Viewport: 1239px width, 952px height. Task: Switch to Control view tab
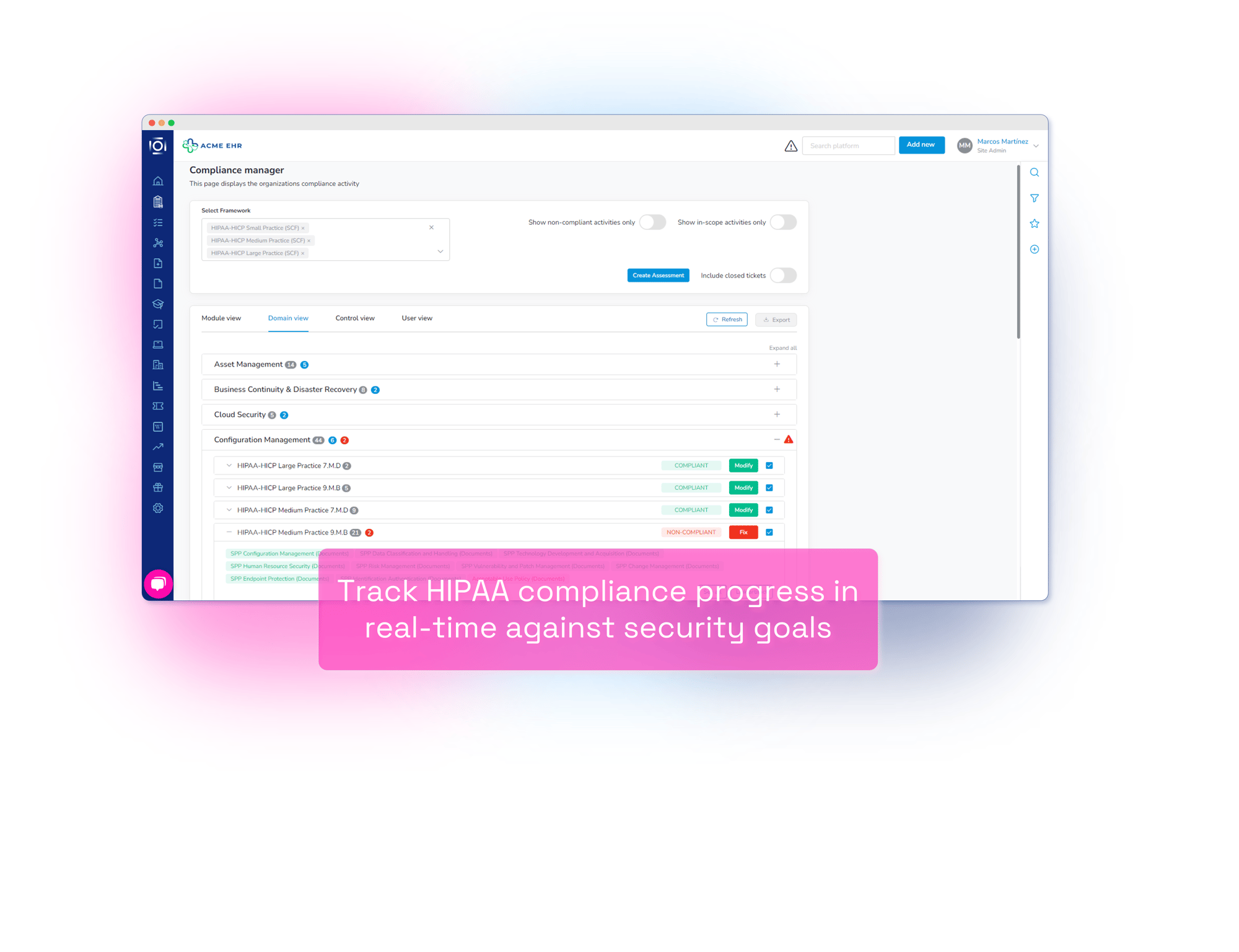click(354, 317)
